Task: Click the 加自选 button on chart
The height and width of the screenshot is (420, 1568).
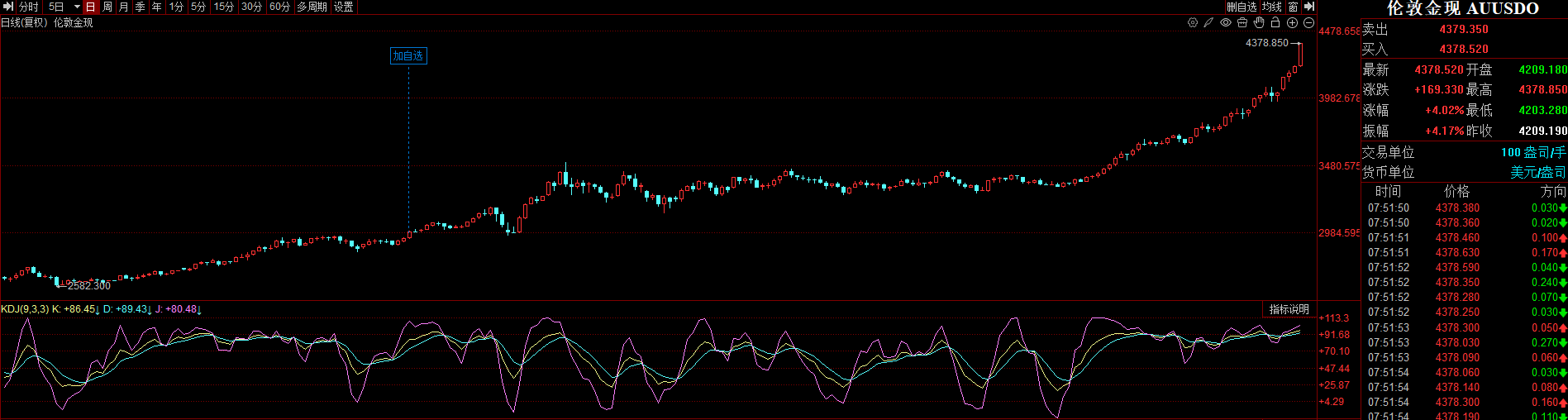Action: click(x=408, y=56)
